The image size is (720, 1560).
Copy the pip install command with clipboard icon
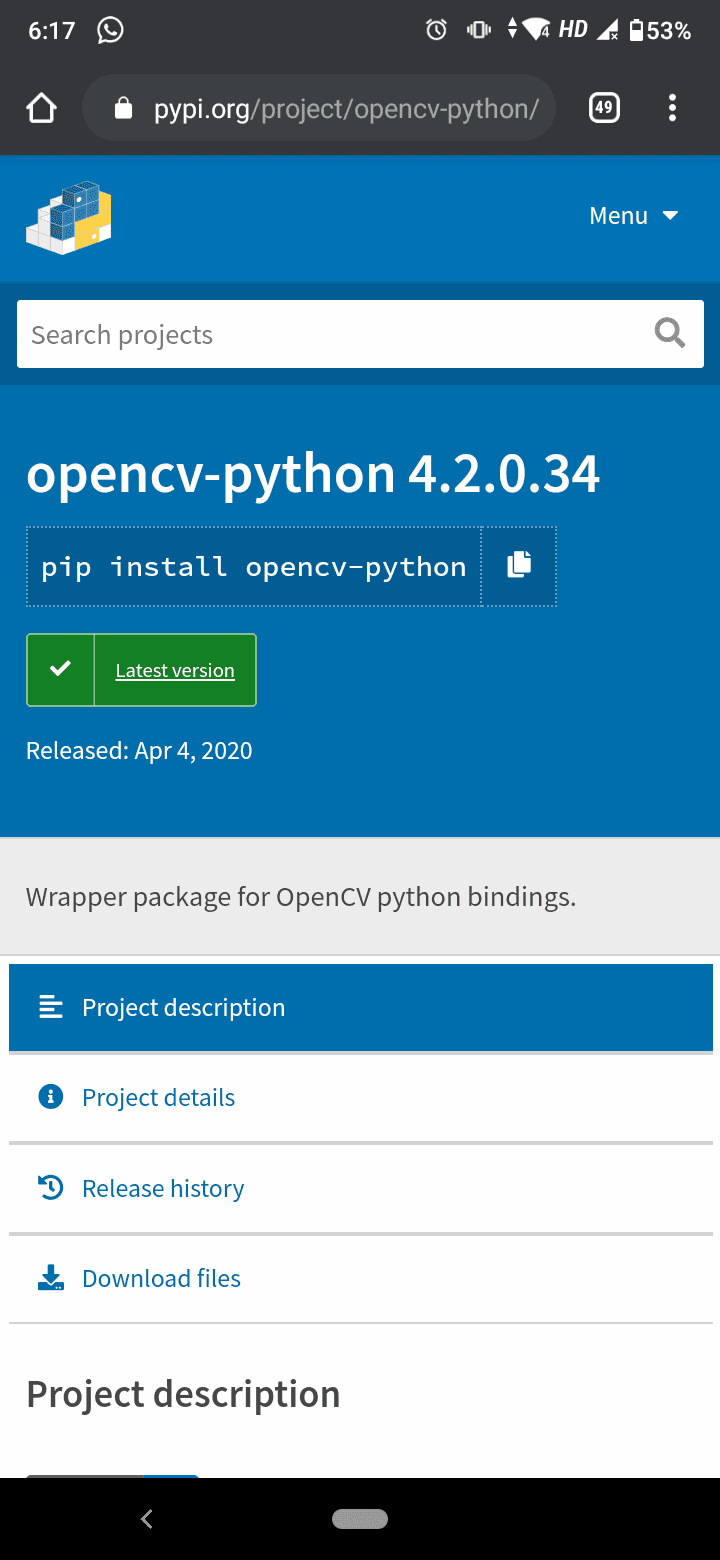click(x=519, y=566)
